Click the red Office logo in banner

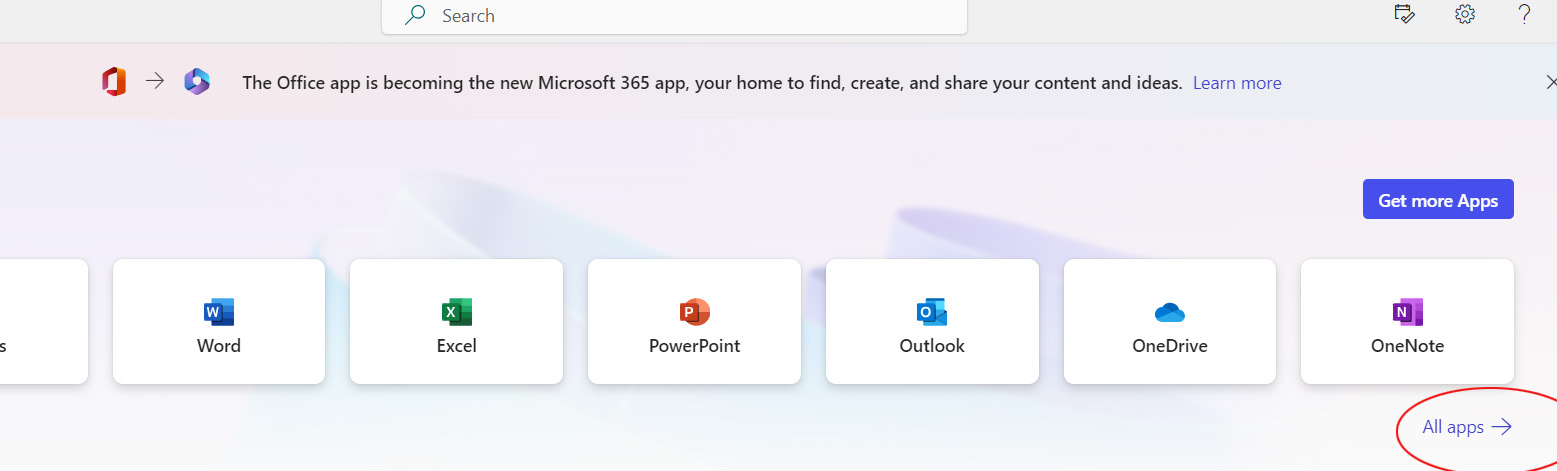point(114,82)
